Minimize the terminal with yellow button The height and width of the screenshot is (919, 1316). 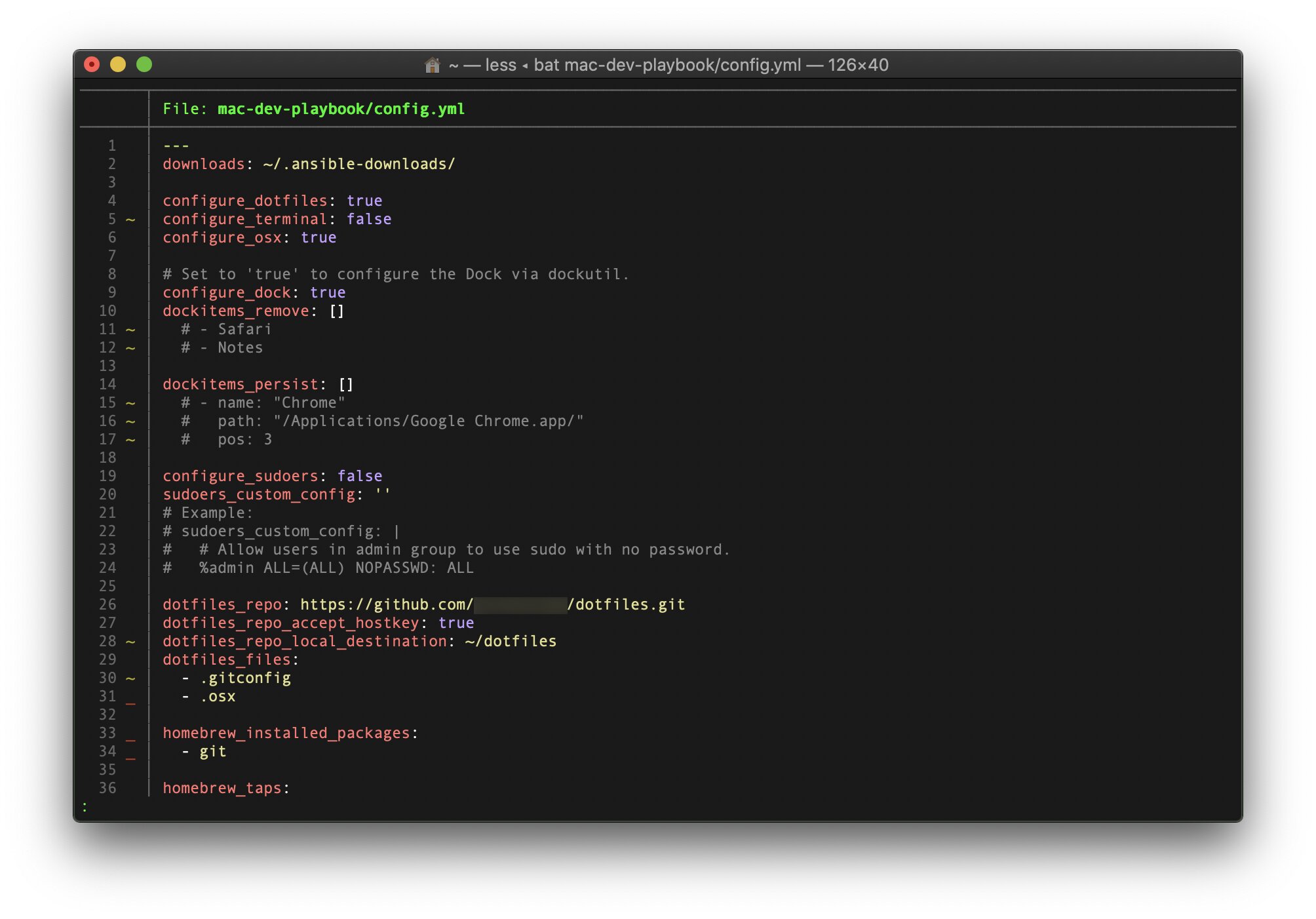click(118, 64)
